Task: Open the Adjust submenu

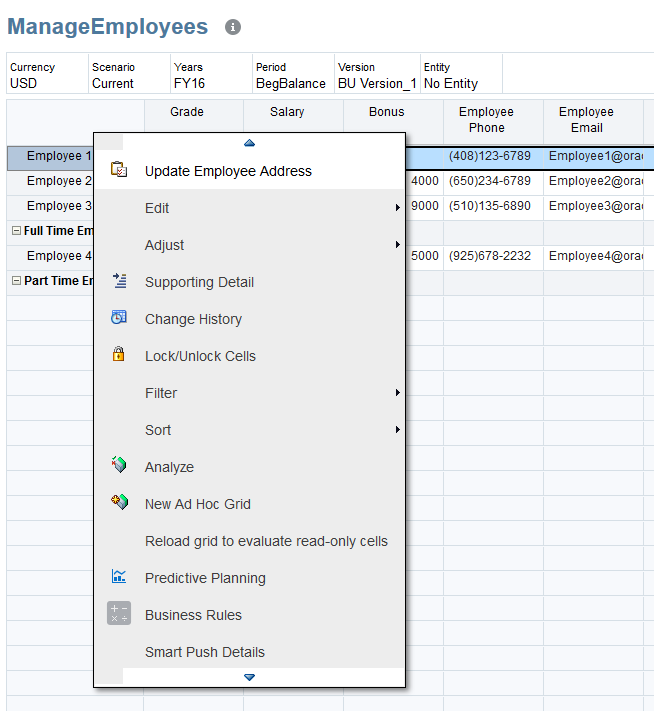Action: [x=249, y=245]
